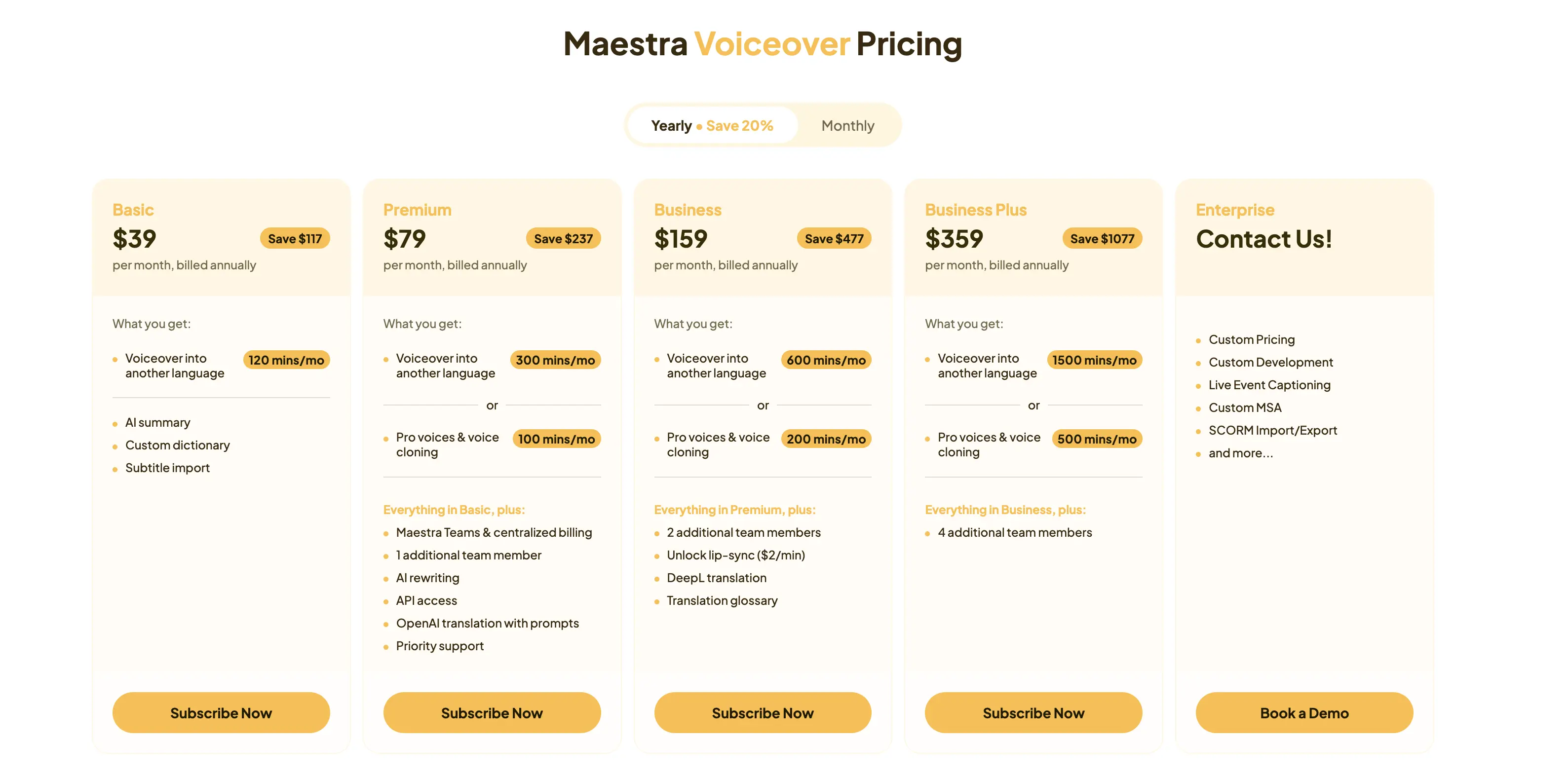Click the Save $237 badge on Premium
The height and width of the screenshot is (778, 1568).
tap(564, 238)
